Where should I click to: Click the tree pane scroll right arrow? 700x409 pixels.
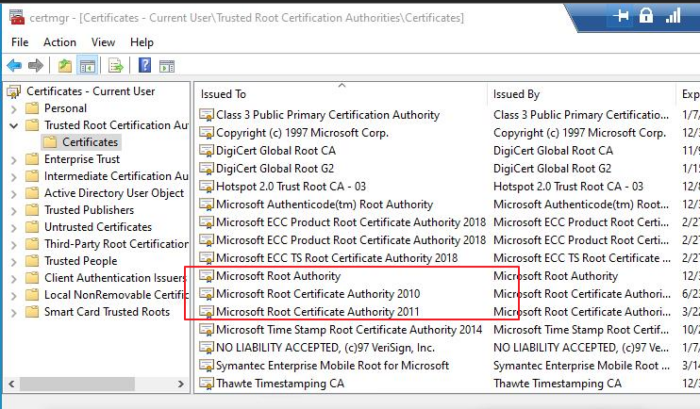click(x=181, y=384)
